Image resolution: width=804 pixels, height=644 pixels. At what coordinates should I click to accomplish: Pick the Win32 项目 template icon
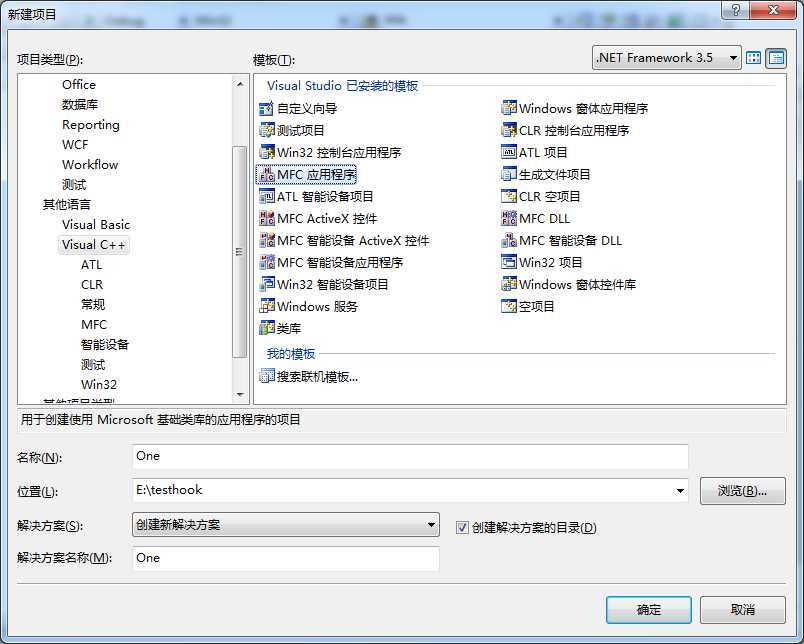pos(509,263)
